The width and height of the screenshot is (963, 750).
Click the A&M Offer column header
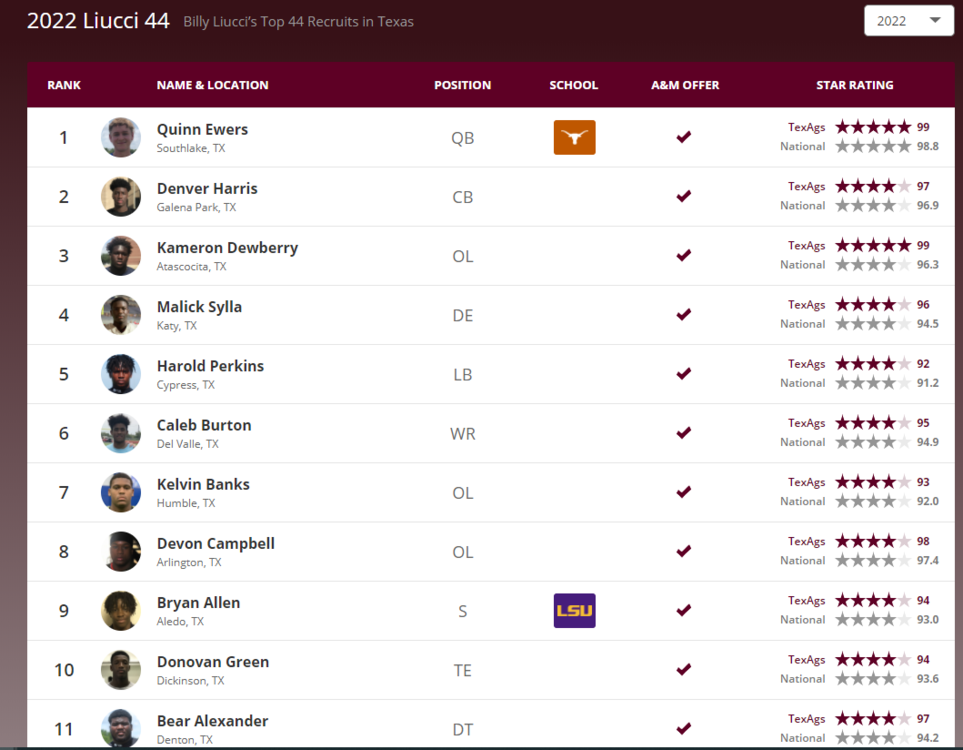click(x=684, y=85)
